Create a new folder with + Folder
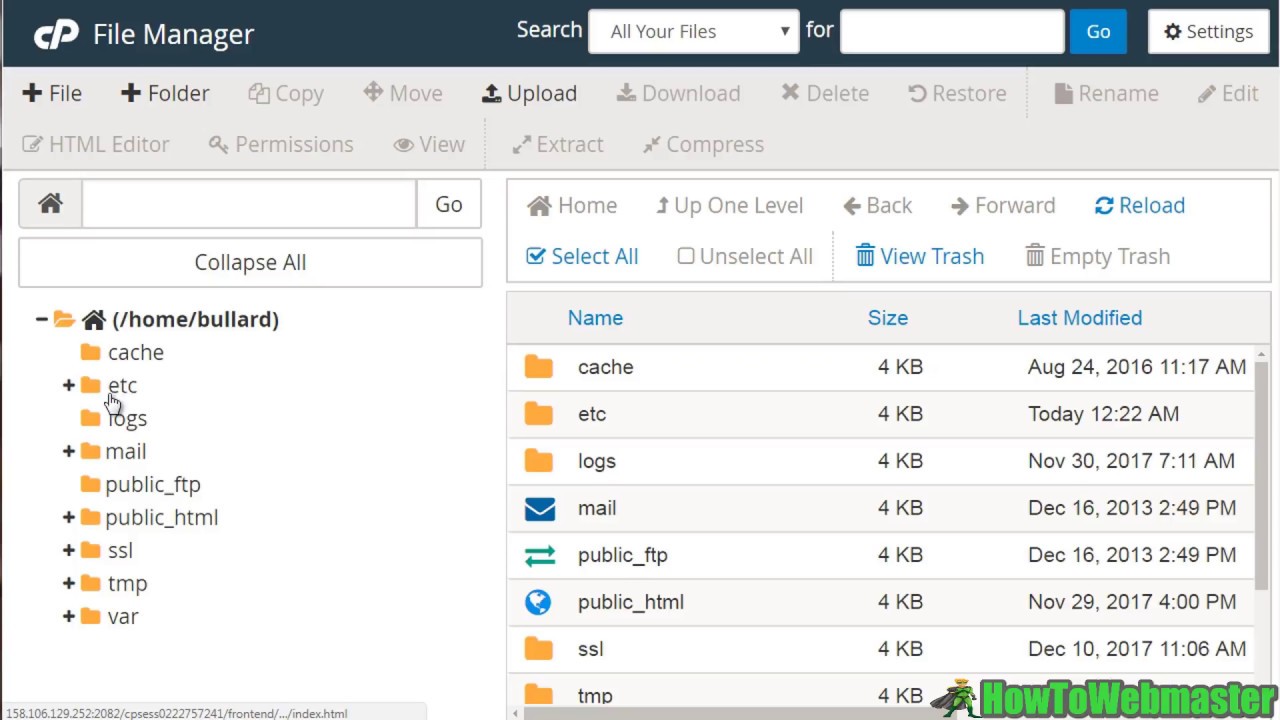 click(x=165, y=93)
